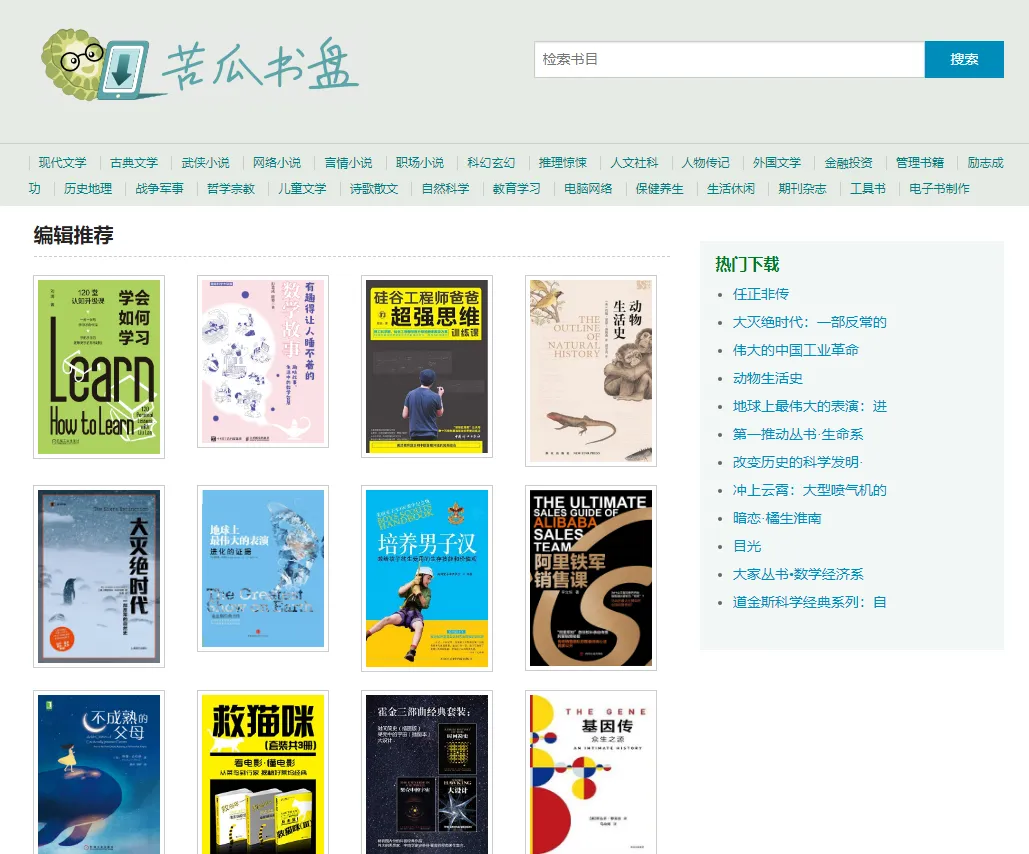This screenshot has height=854, width=1029.
Task: Open the 外国文学 category
Action: tap(778, 162)
